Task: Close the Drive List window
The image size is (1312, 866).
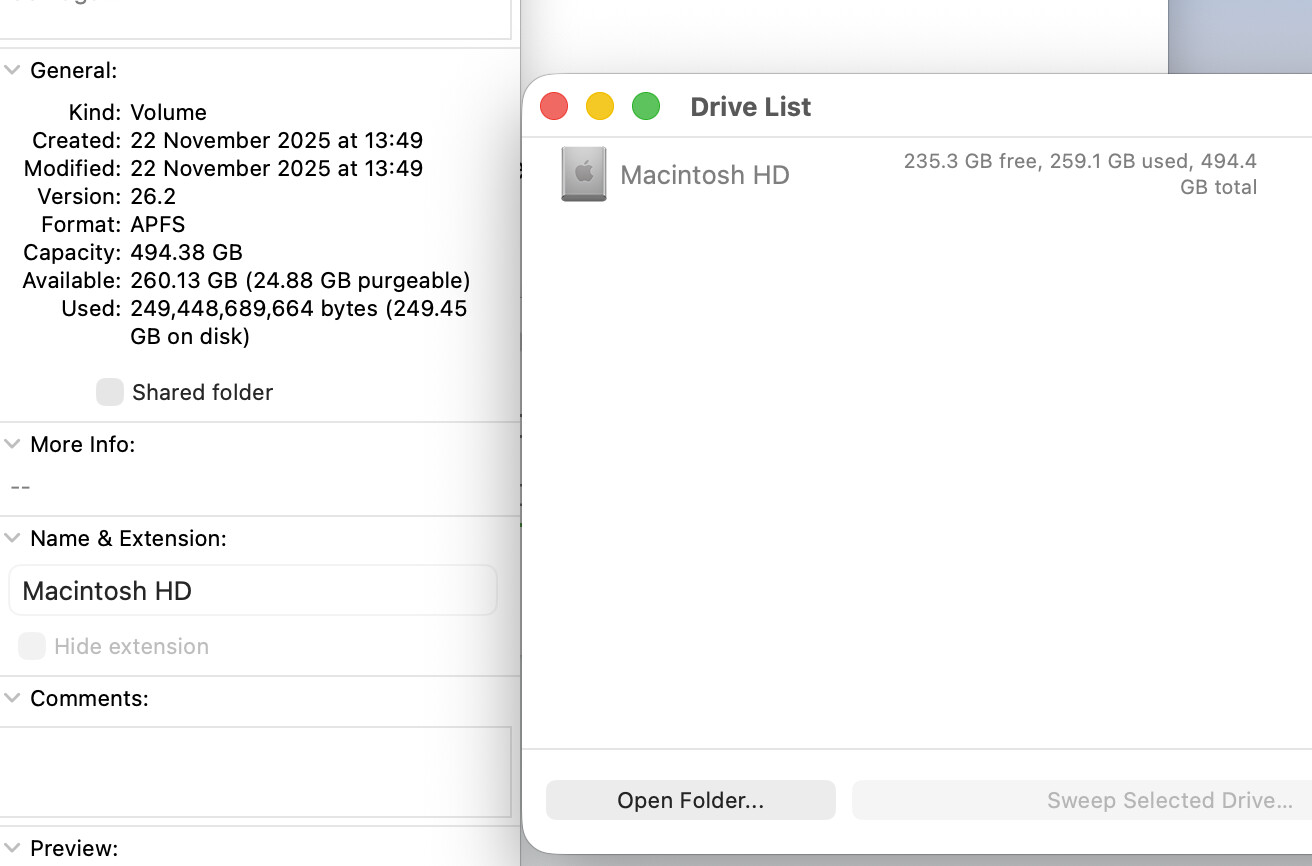Action: click(x=554, y=106)
